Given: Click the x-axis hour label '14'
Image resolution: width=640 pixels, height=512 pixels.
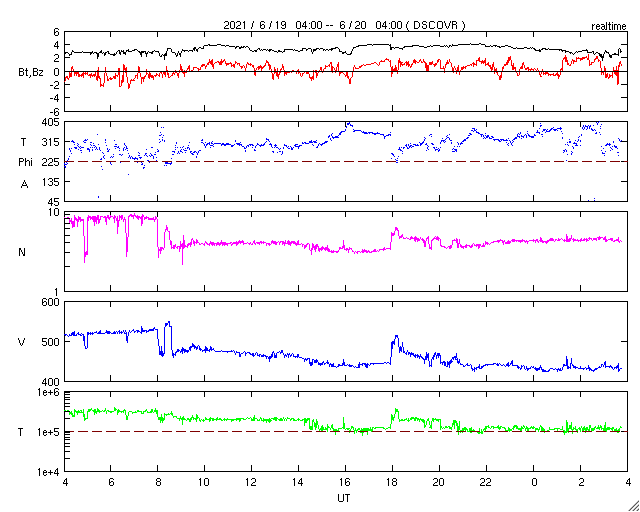Looking at the screenshot, I should tap(298, 483).
